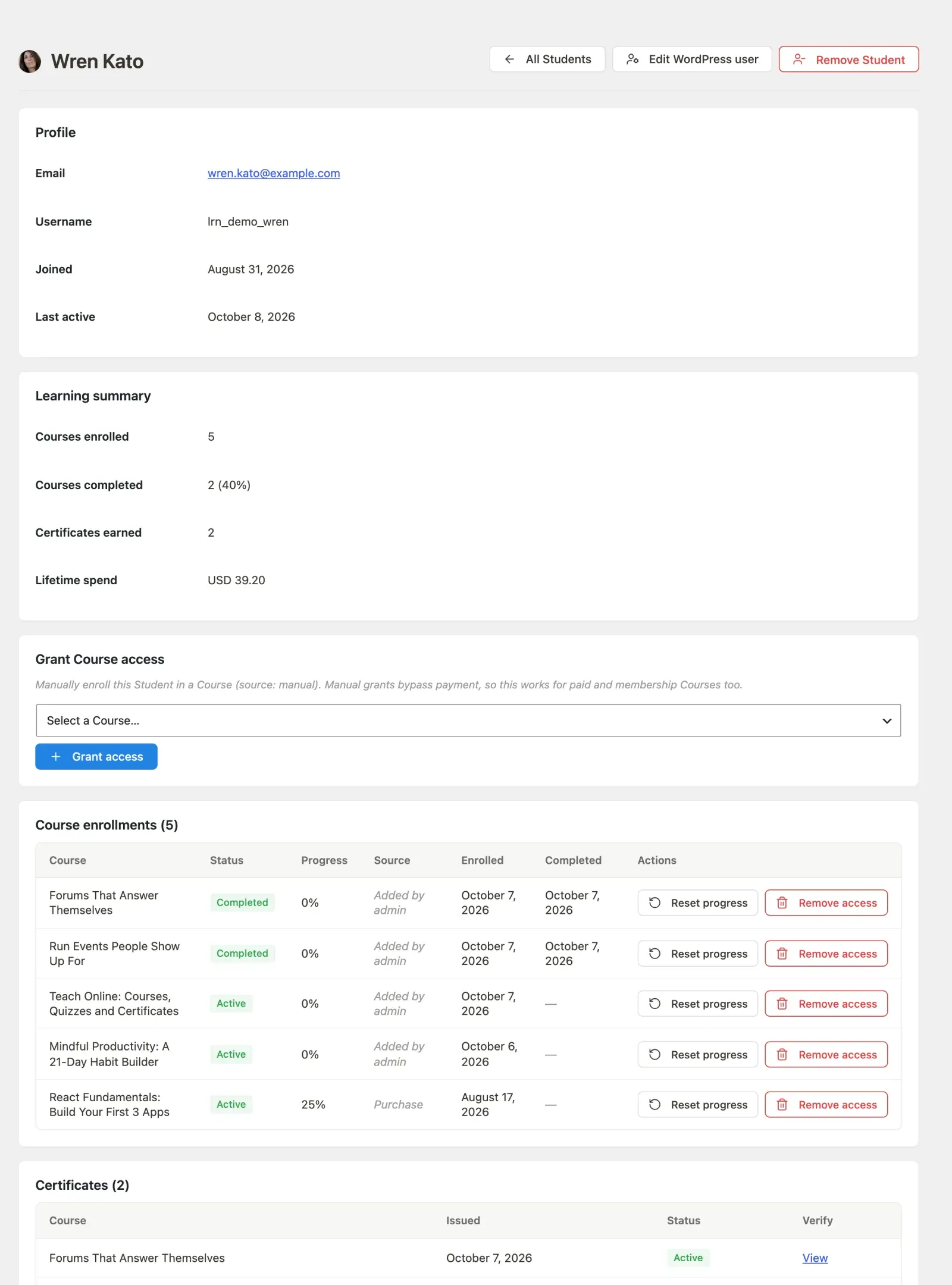Click the Joined date August 31, 2026
The width and height of the screenshot is (952, 1285).
tap(250, 269)
